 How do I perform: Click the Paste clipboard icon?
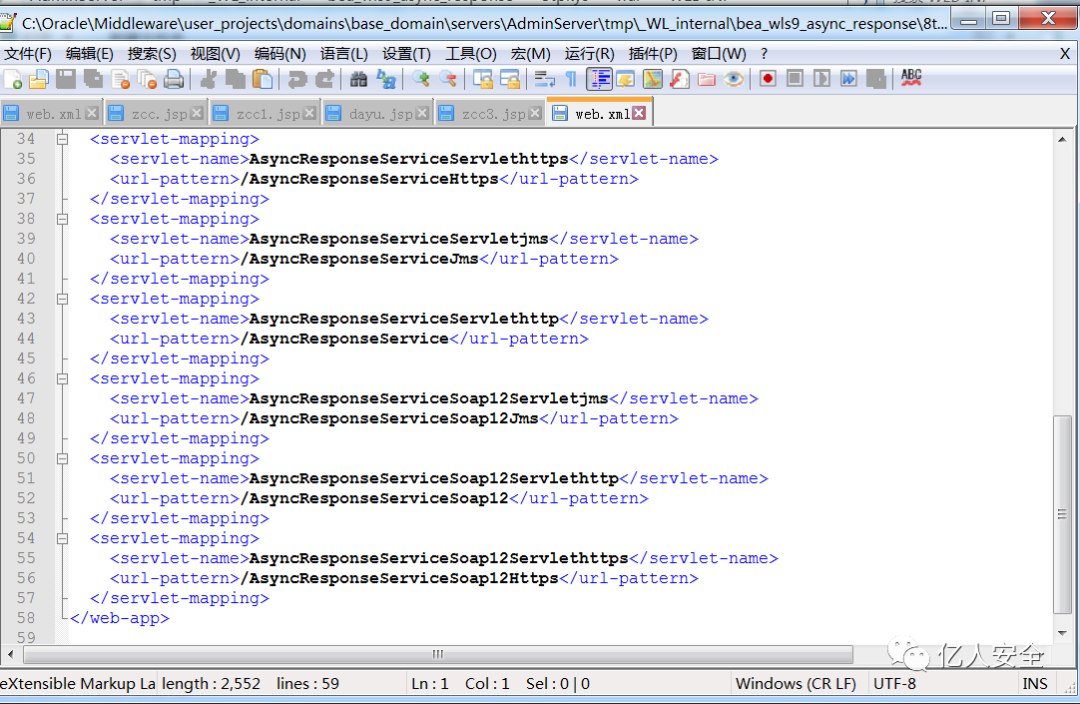point(262,79)
